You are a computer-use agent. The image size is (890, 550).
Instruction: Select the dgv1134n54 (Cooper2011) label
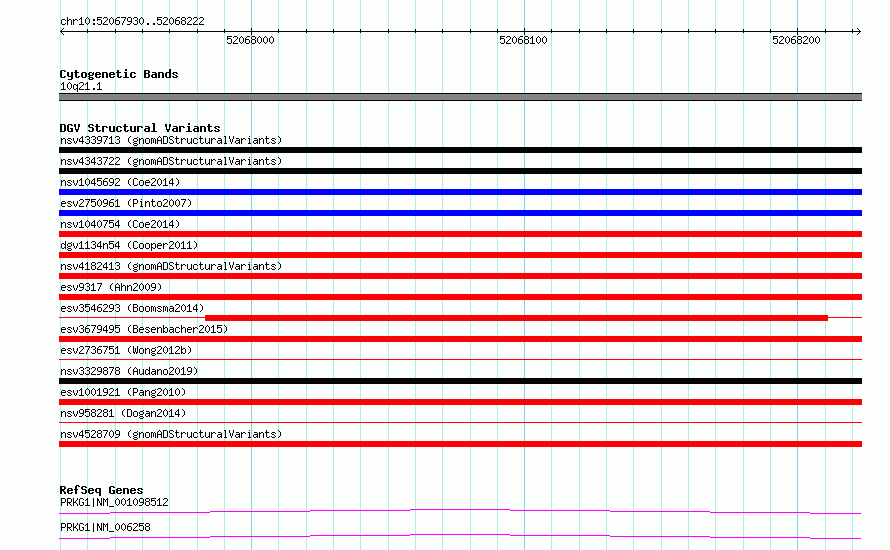coord(129,245)
